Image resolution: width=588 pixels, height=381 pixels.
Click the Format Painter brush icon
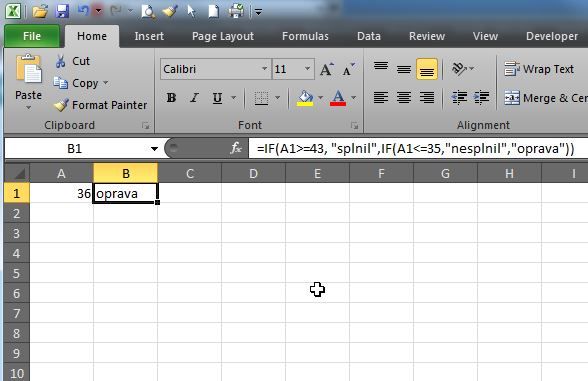tap(61, 105)
